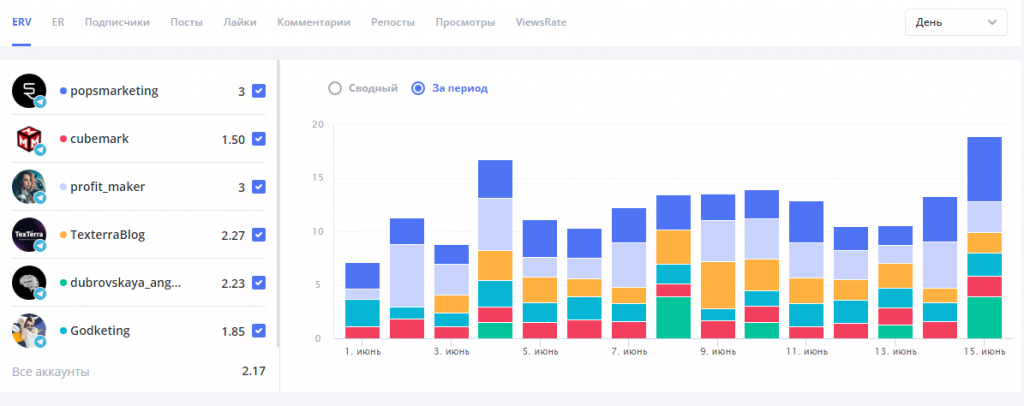Image resolution: width=1024 pixels, height=406 pixels.
Task: Open the День period dropdown
Action: coord(954,22)
